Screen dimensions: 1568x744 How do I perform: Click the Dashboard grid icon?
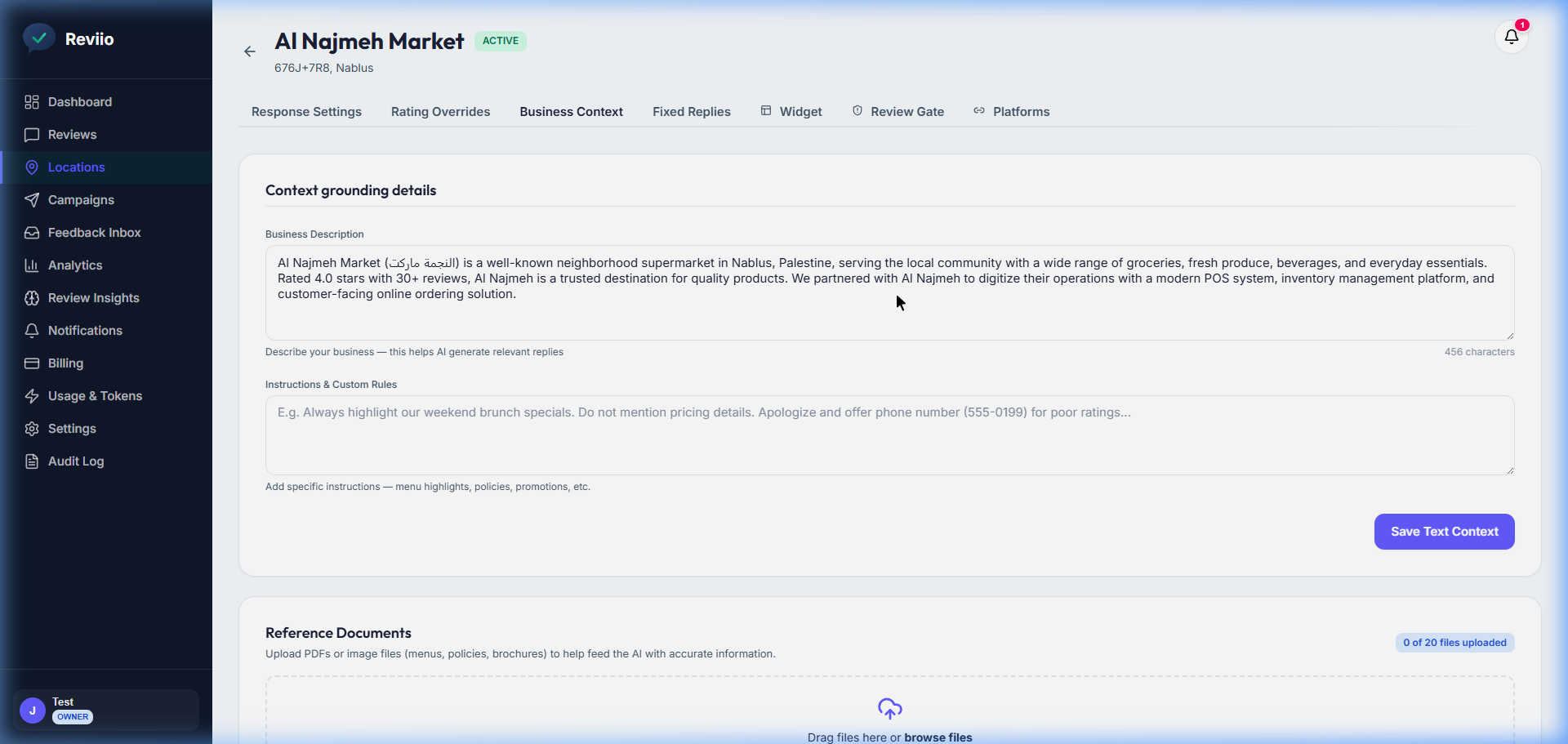(x=32, y=102)
